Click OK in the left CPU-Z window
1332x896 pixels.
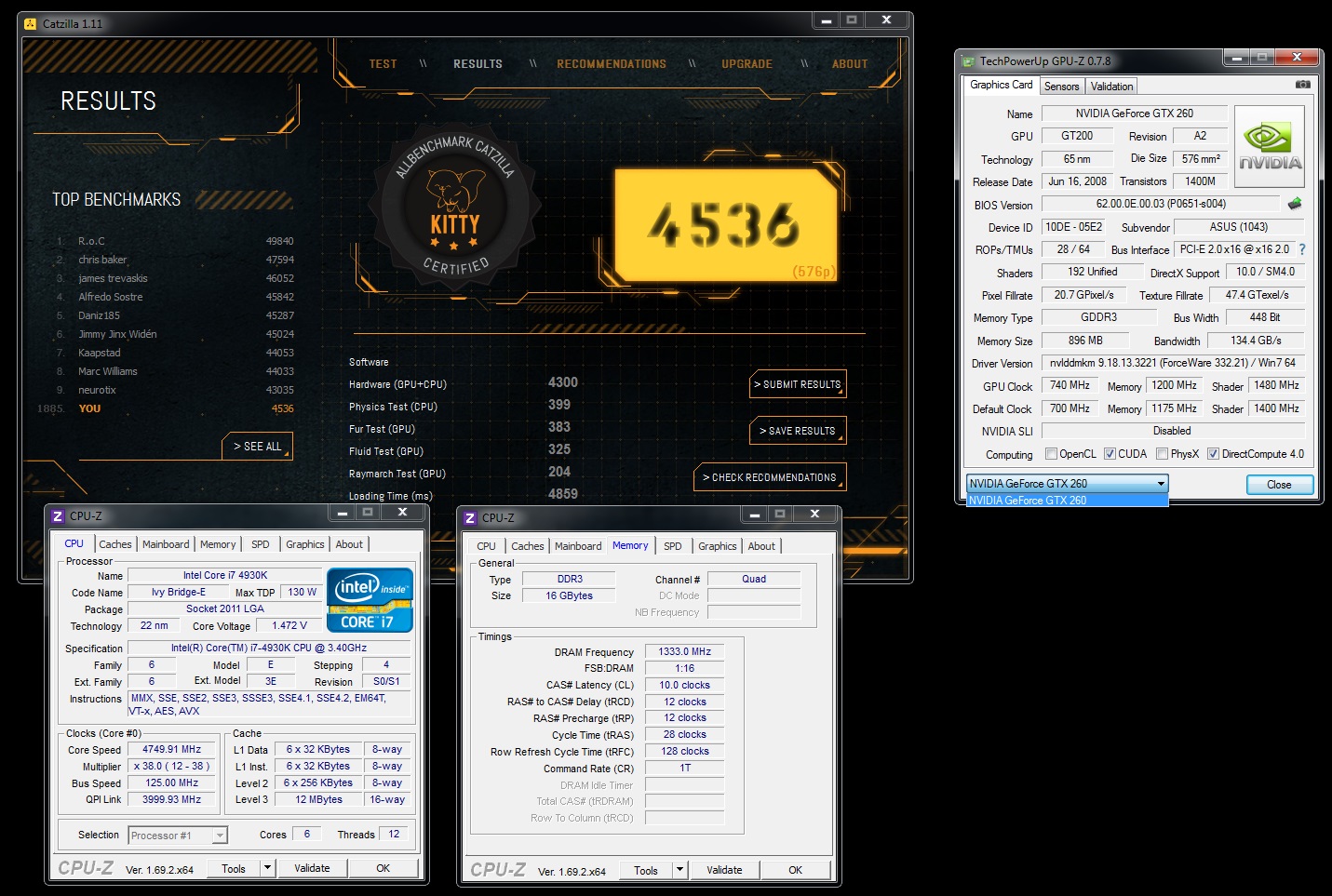click(383, 868)
